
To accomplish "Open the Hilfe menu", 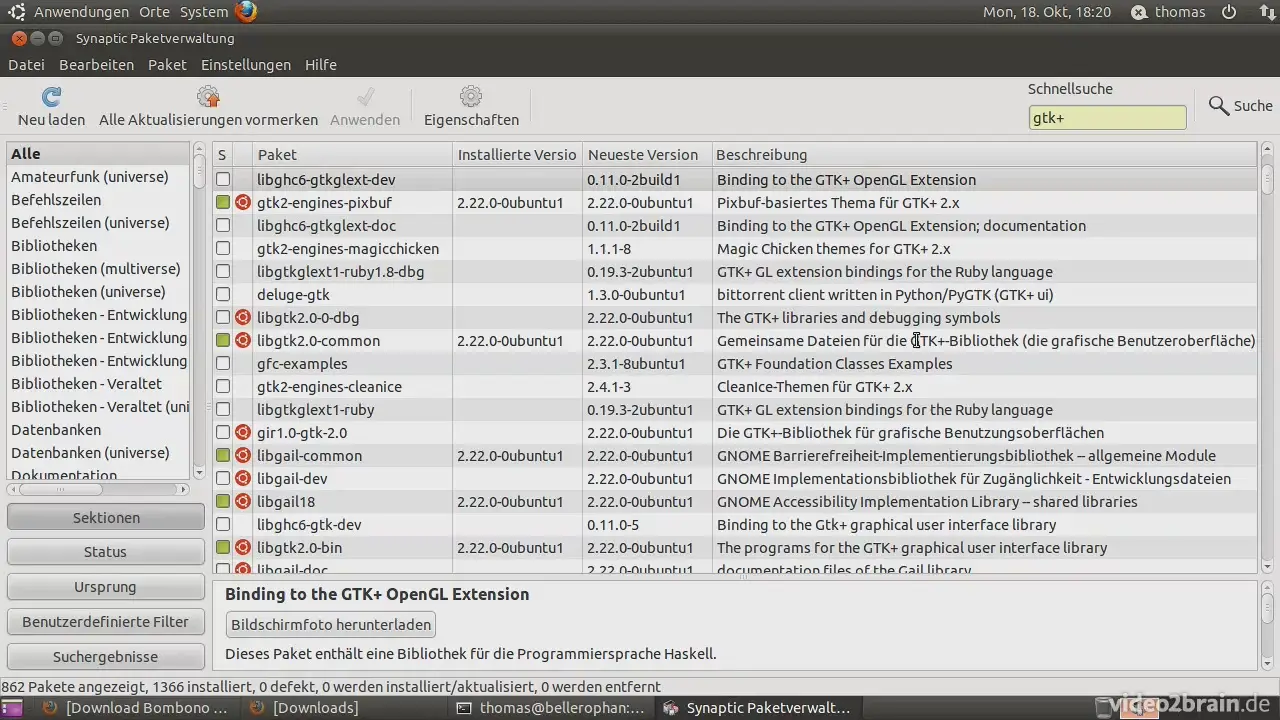I will [x=321, y=65].
